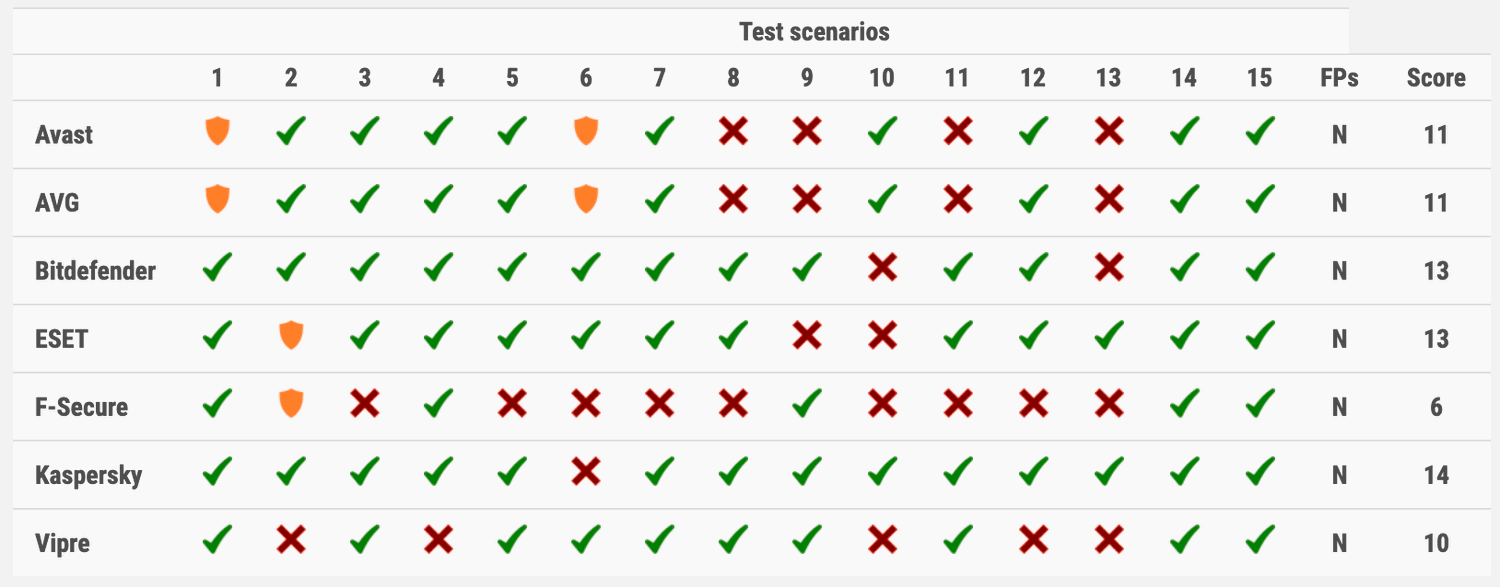
Task: Click Kaspersky's red cross in scenario 6
Action: (586, 472)
